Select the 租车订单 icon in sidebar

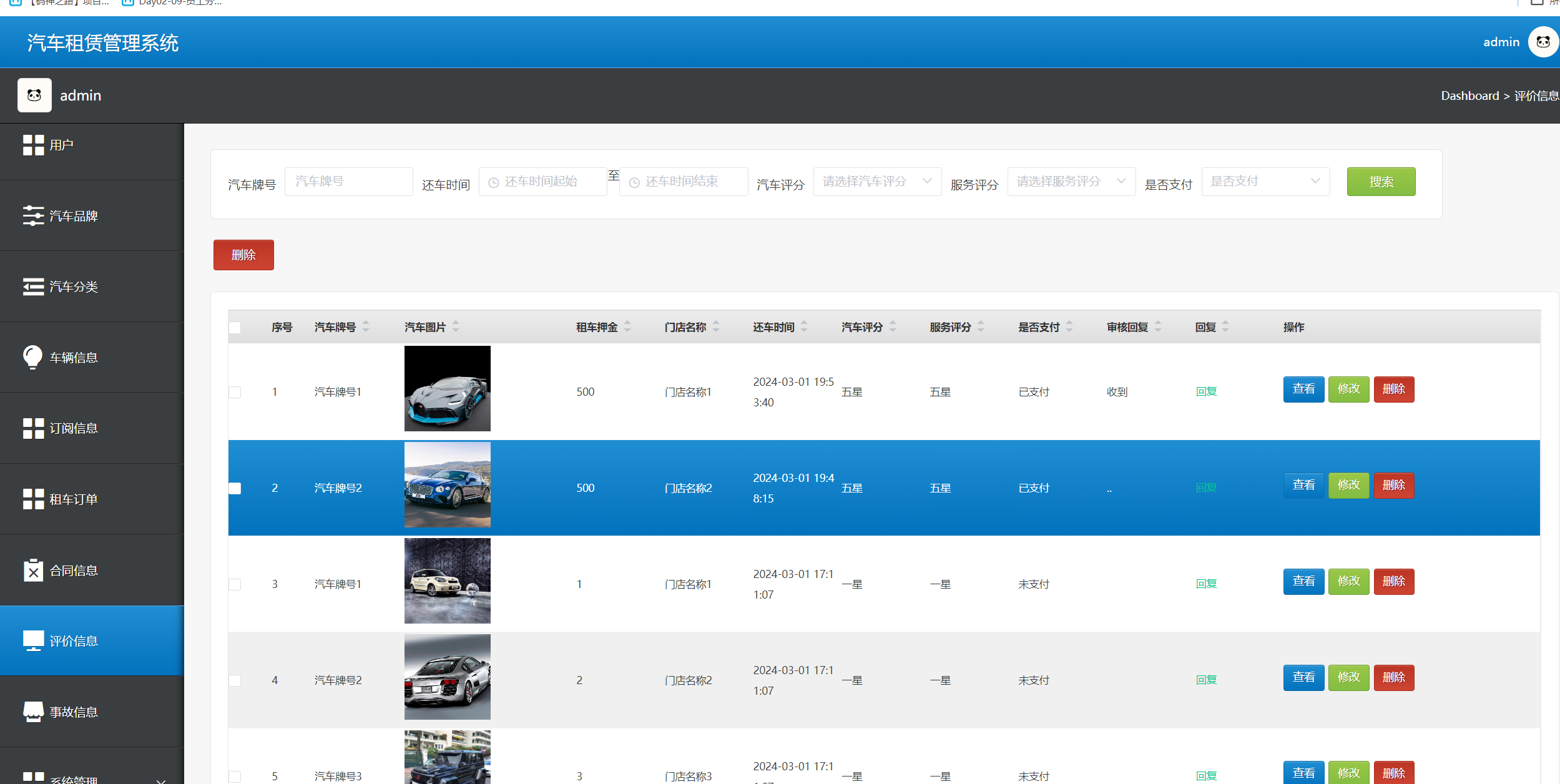34,499
